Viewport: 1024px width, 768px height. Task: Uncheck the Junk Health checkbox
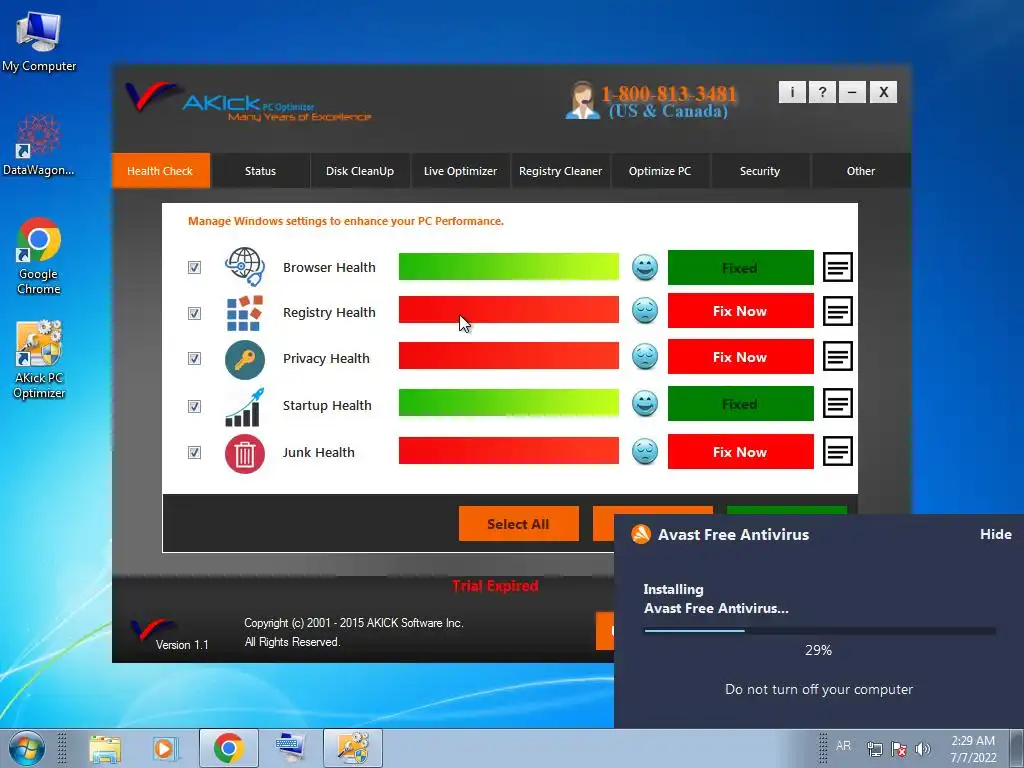(195, 453)
